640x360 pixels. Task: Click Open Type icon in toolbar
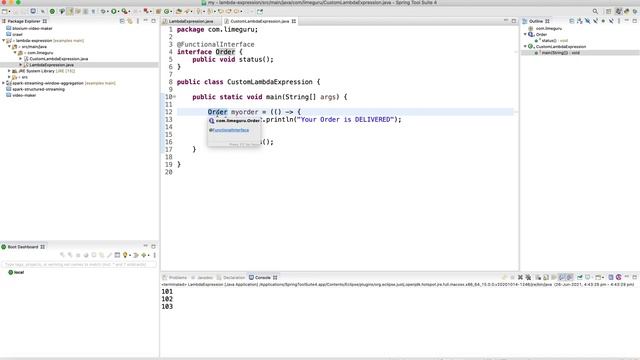point(178,11)
